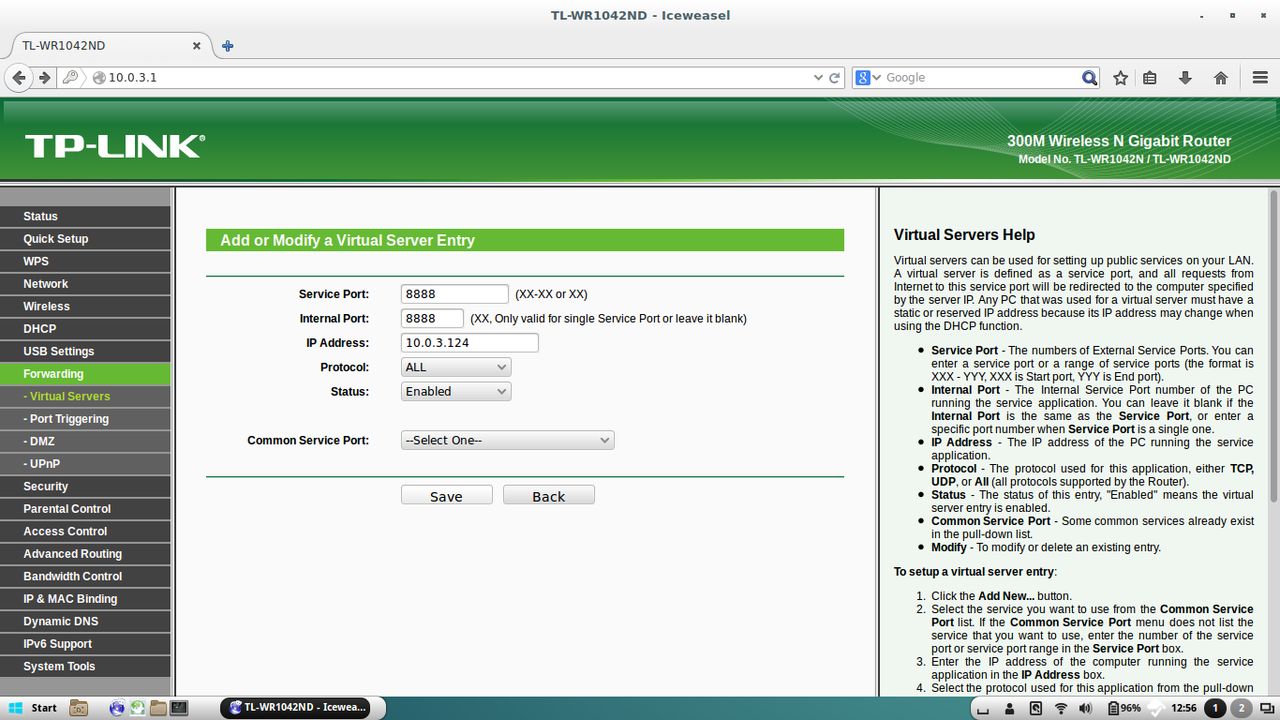Open the Quick Setup menu item
This screenshot has width=1280, height=720.
[85, 239]
